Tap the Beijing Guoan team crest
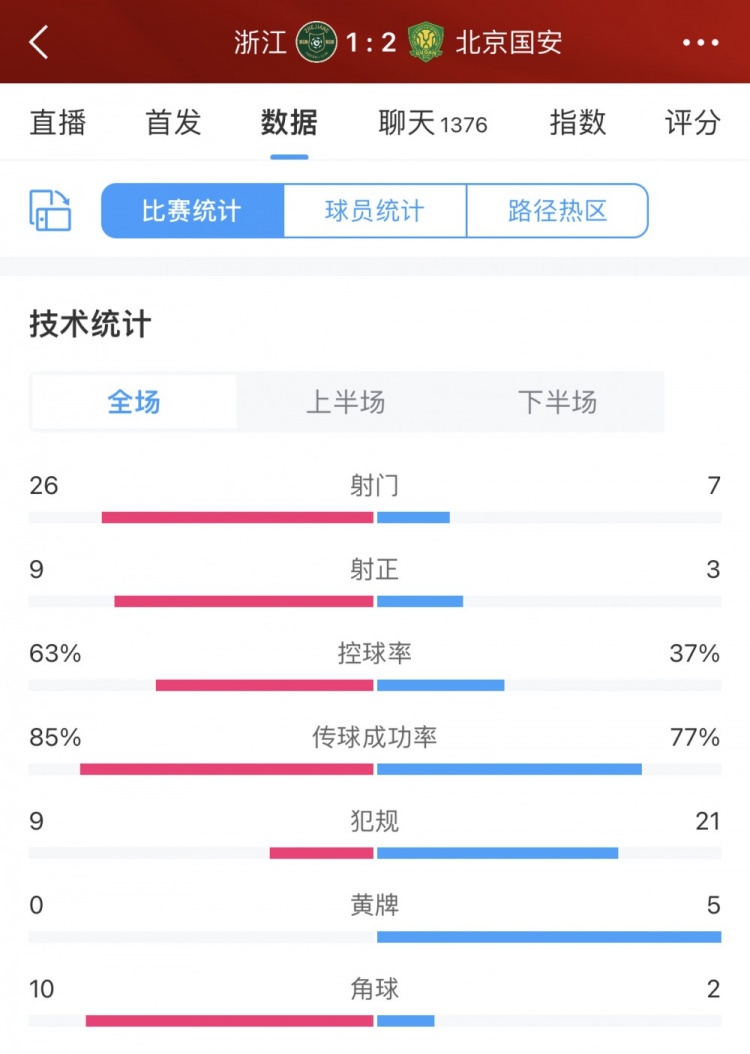This screenshot has width=750, height=1054. 426,42
